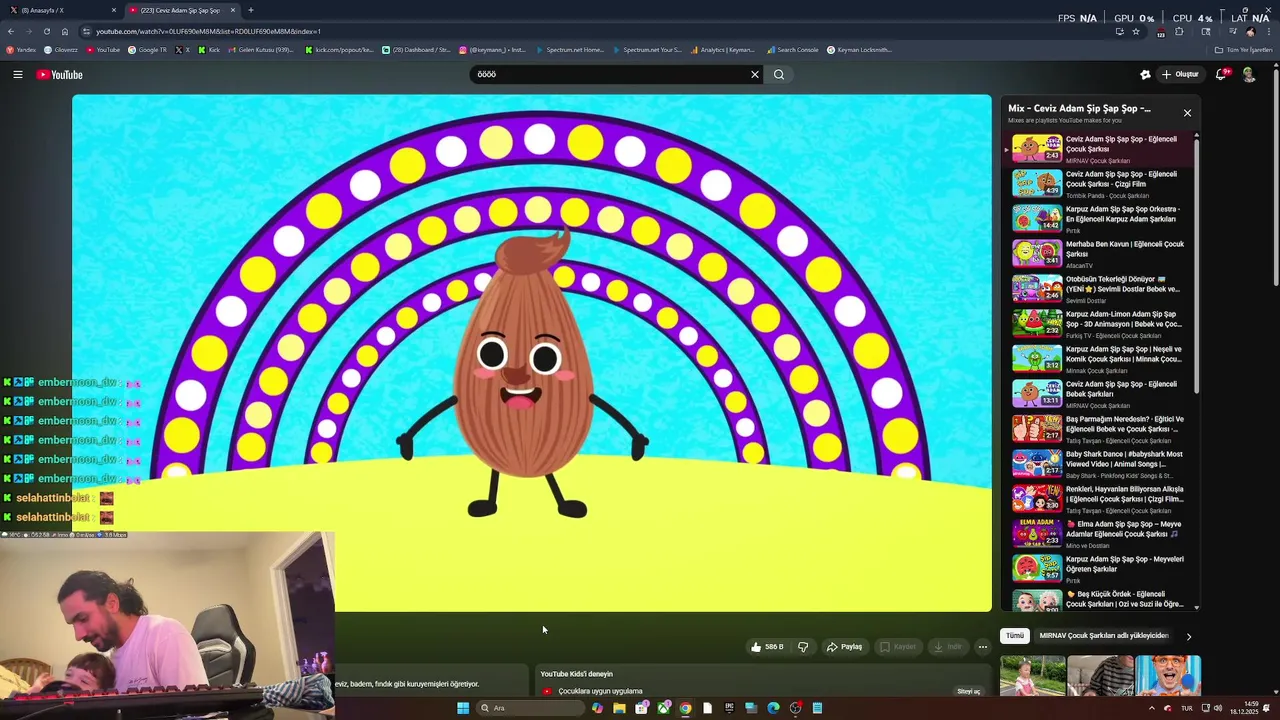Open the Kick bookmark

[x=209, y=50]
